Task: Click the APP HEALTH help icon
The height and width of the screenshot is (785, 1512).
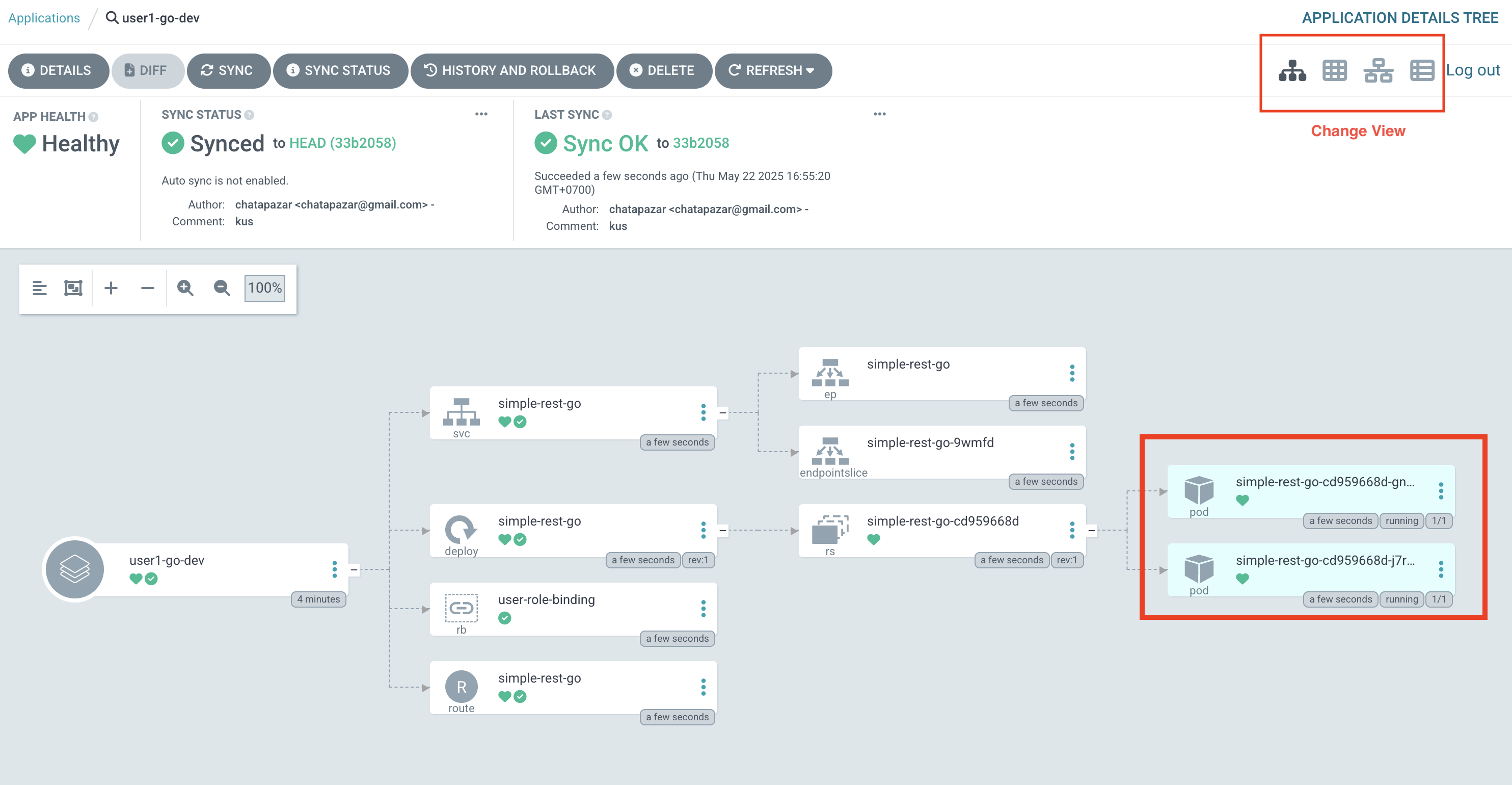Action: click(93, 117)
